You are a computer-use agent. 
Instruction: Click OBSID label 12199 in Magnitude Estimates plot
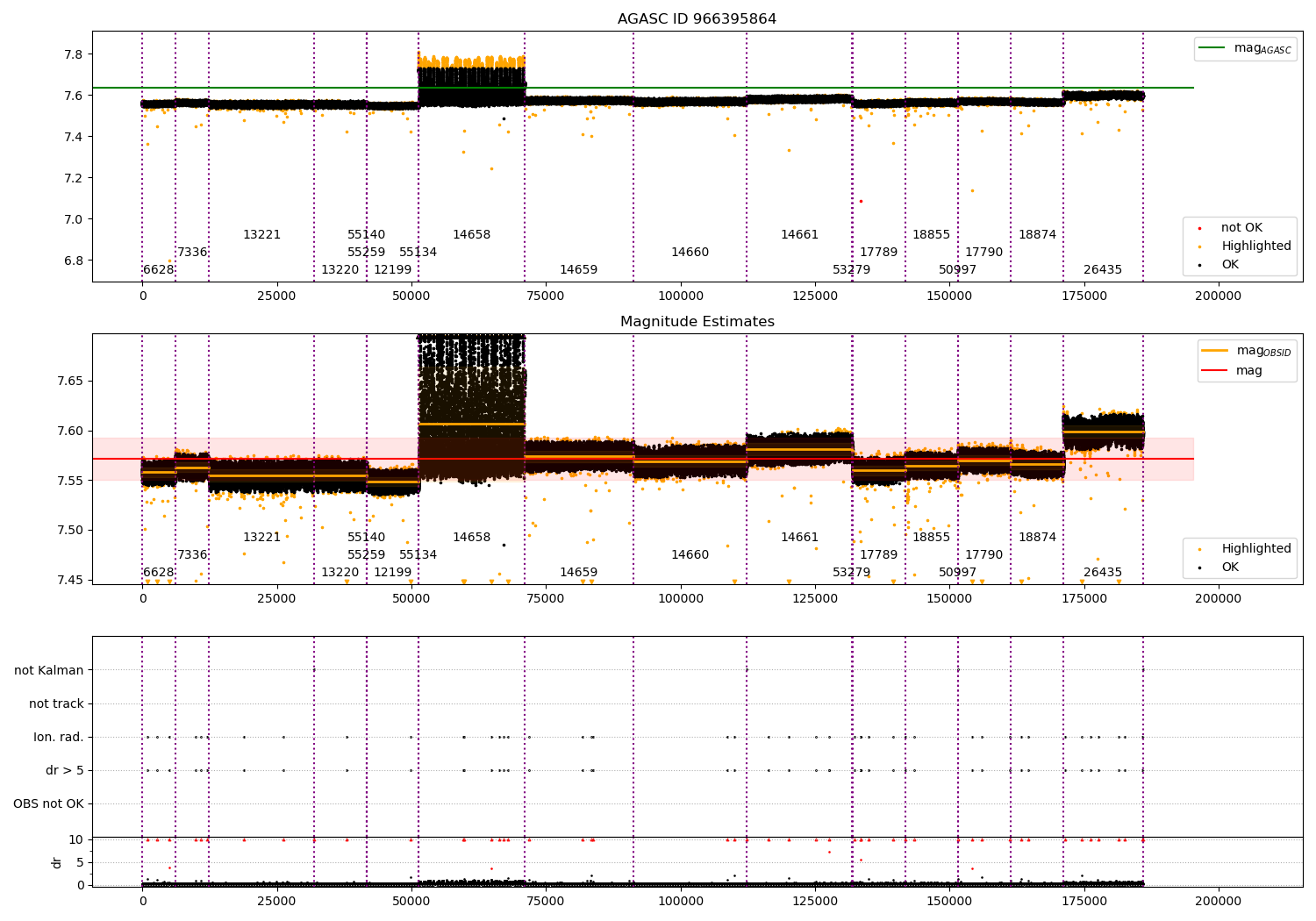tap(392, 573)
